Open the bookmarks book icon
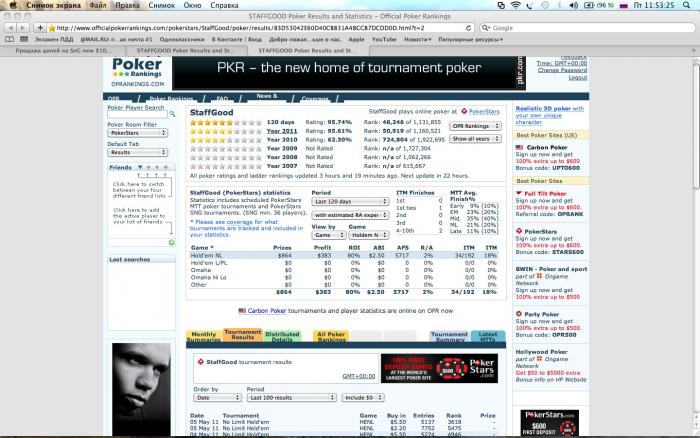 tap(9, 39)
